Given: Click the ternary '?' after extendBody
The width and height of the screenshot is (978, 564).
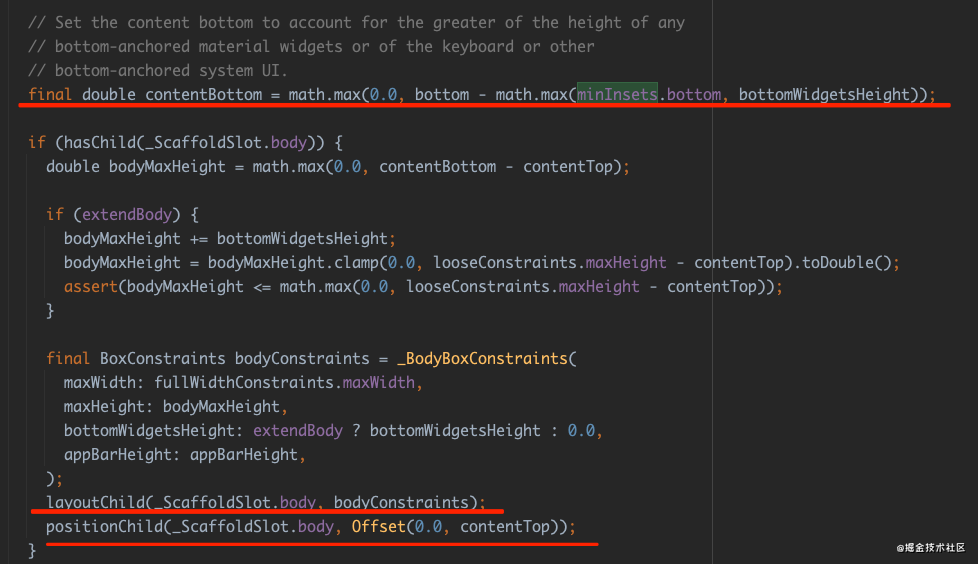Looking at the screenshot, I should (356, 430).
